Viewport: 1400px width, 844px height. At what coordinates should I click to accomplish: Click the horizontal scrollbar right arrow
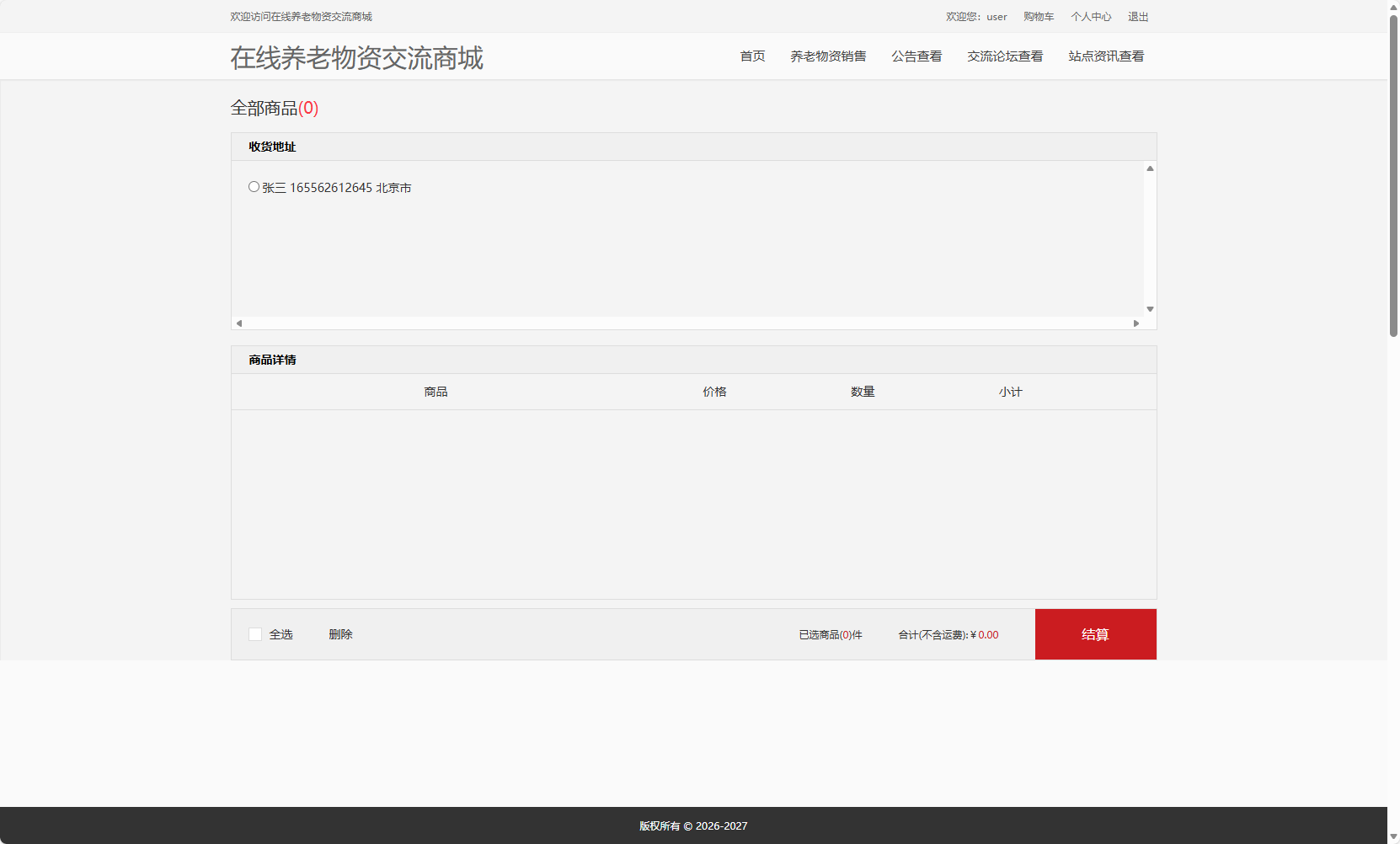(1135, 323)
